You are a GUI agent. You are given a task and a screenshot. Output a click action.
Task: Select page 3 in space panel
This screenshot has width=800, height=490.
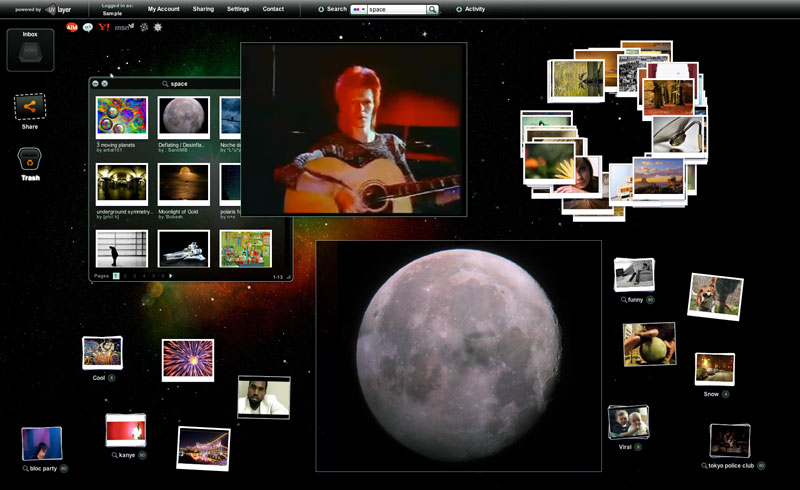point(135,276)
